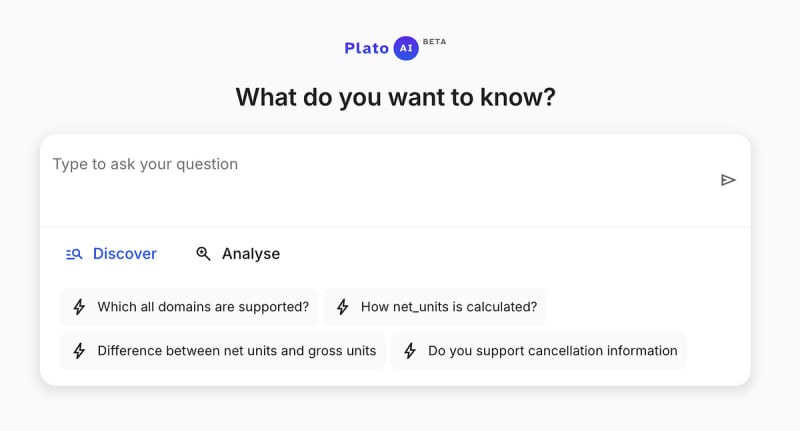
Task: Switch to the Discover mode tab
Action: tap(111, 254)
